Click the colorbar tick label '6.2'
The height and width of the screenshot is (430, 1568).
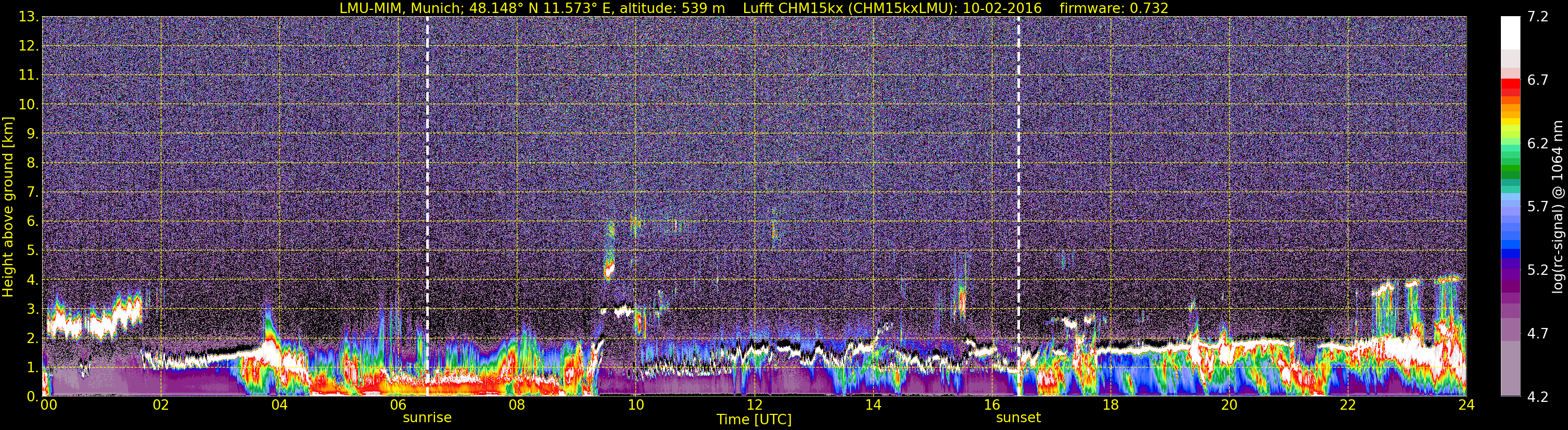[1538, 144]
